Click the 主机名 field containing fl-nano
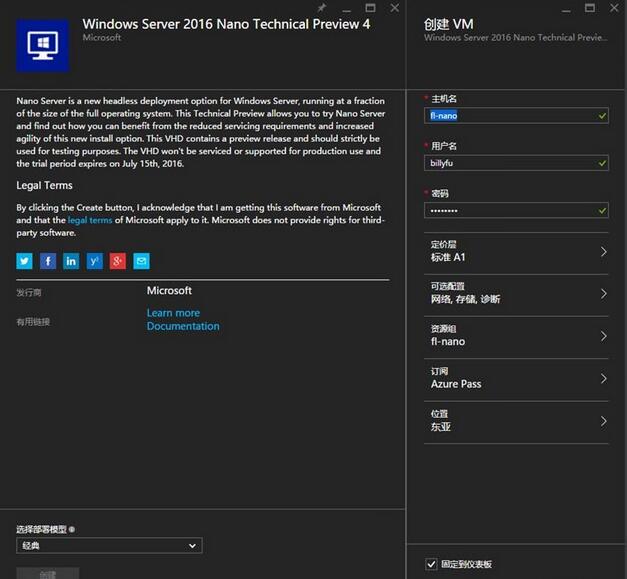Image resolution: width=627 pixels, height=579 pixels. [x=516, y=116]
